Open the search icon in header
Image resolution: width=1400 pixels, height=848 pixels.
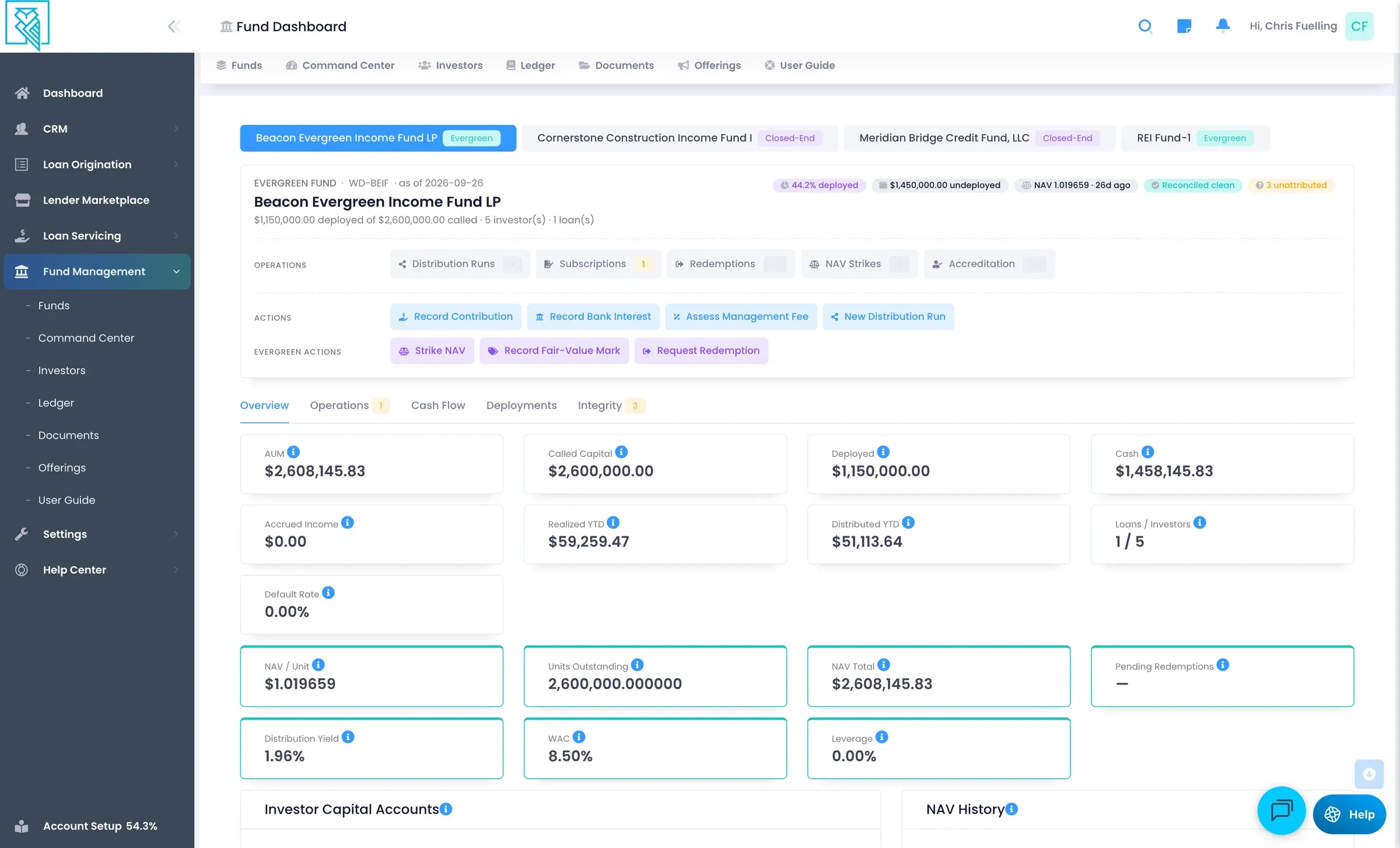point(1145,26)
